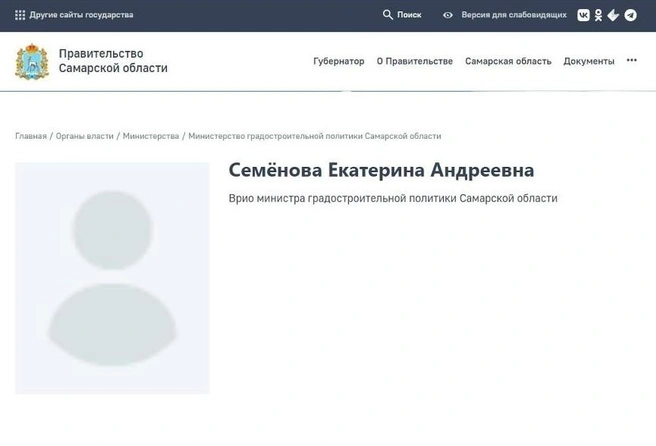Go to Главная in the breadcrumb
This screenshot has height=446, width=656.
31,136
